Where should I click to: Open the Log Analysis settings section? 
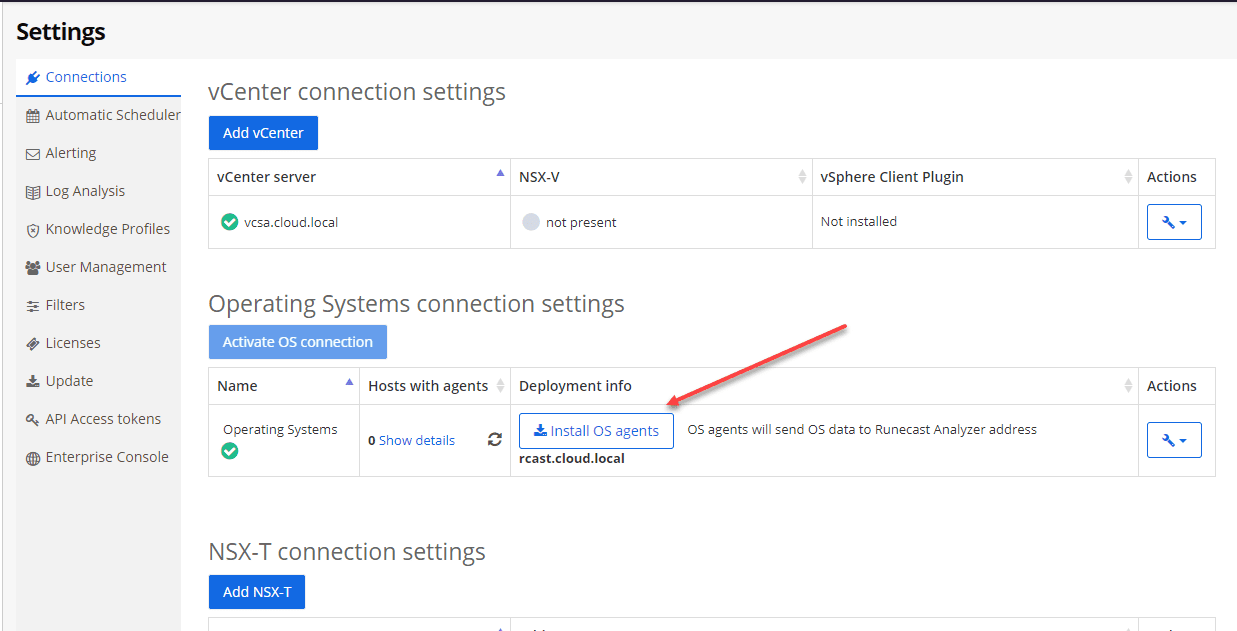tap(85, 191)
